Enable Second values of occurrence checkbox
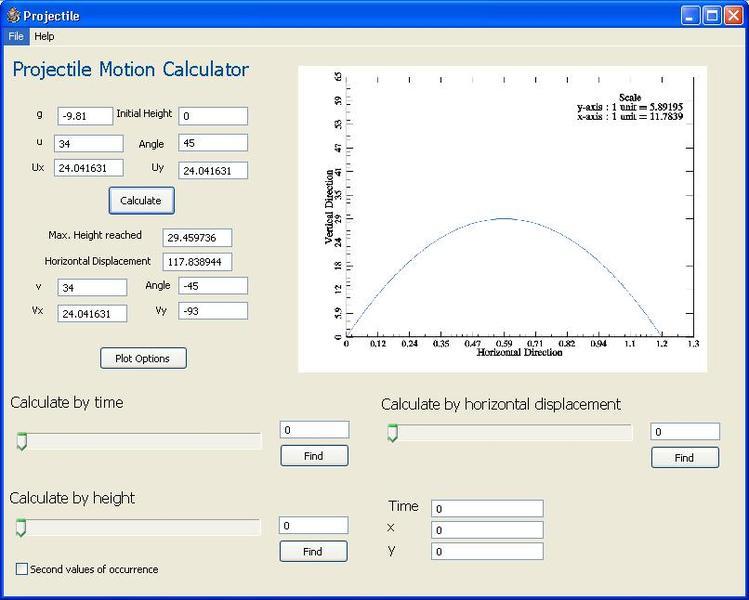The width and height of the screenshot is (749, 600). click(x=22, y=569)
